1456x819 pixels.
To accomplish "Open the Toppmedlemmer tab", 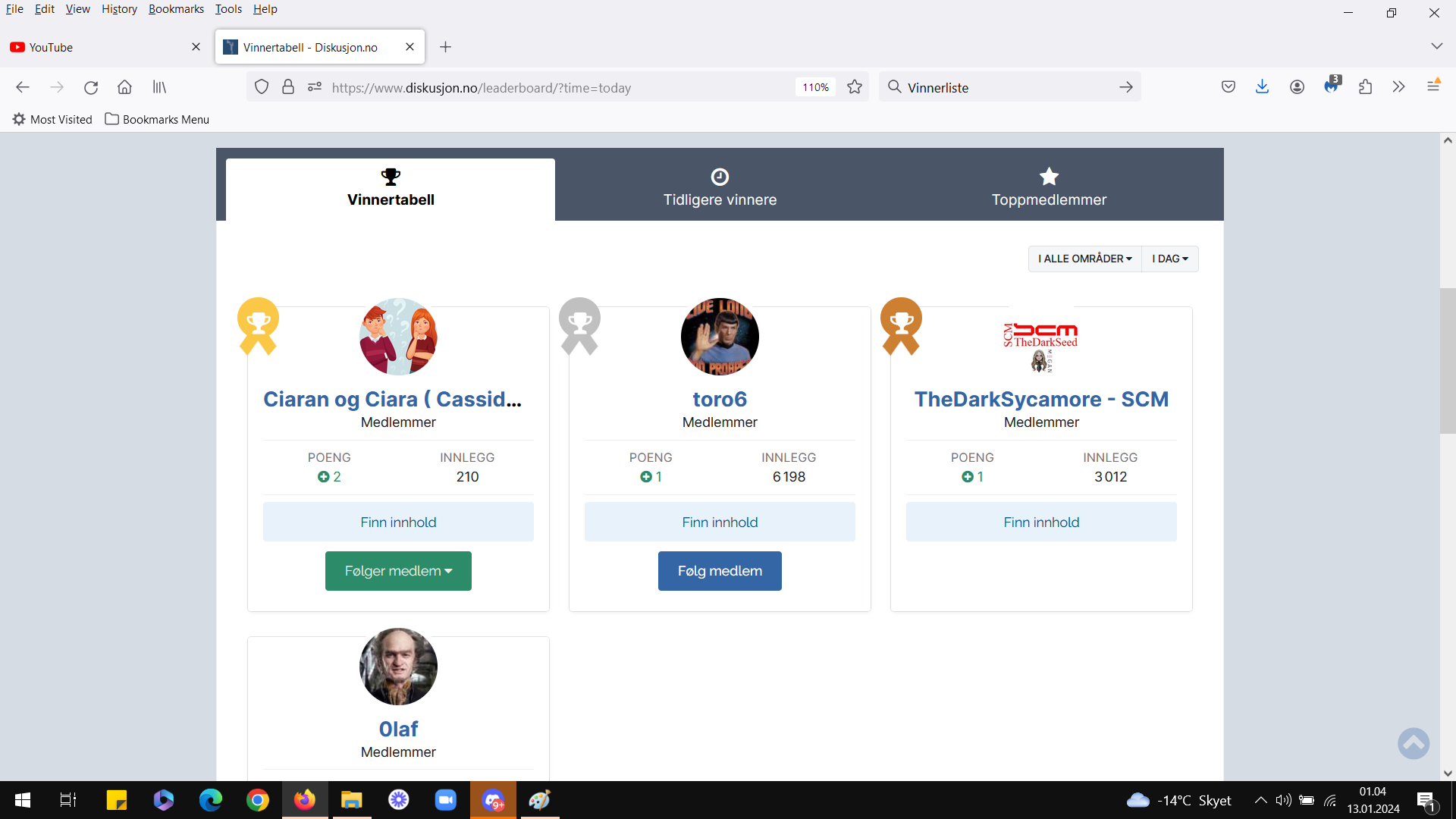I will coord(1049,187).
